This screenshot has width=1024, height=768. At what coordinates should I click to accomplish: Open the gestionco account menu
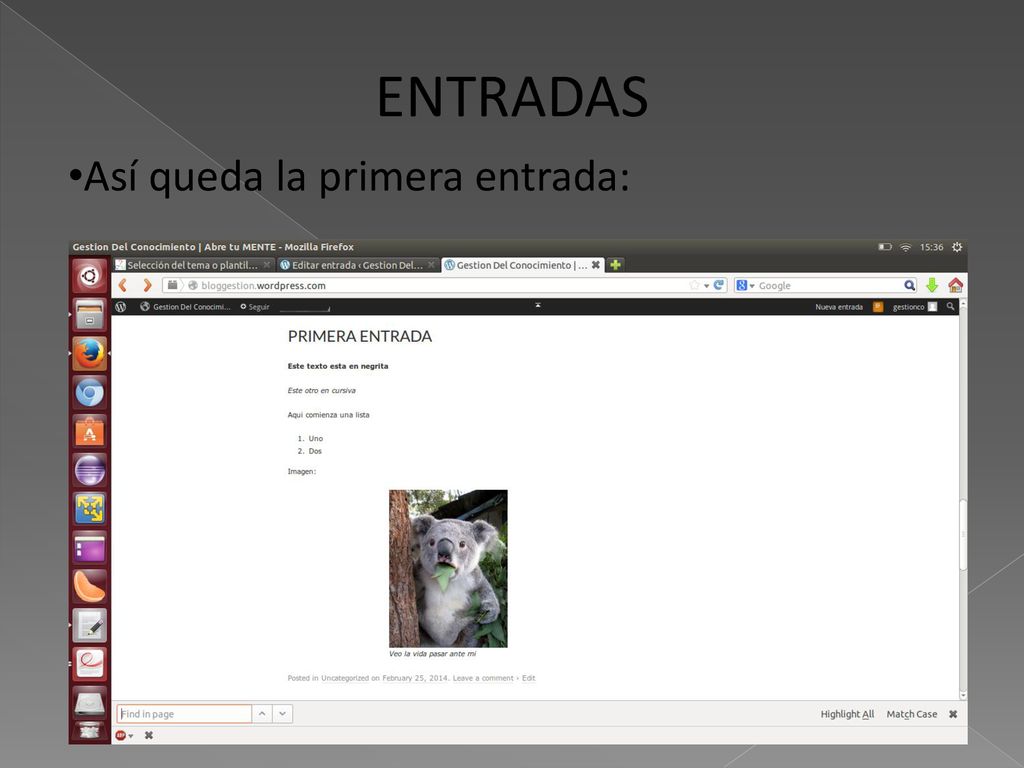click(915, 307)
